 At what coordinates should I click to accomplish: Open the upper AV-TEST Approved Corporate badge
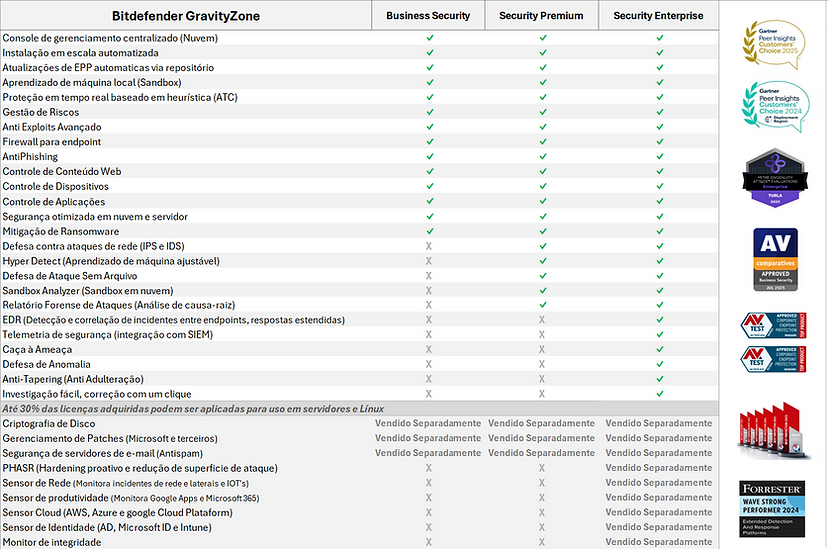coord(773,325)
